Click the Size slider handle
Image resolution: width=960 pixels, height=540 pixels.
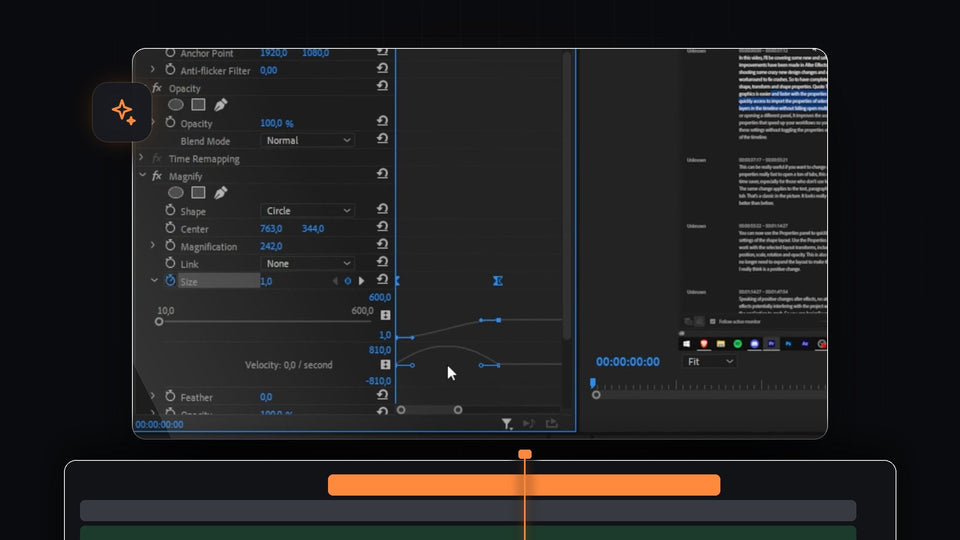pyautogui.click(x=159, y=321)
